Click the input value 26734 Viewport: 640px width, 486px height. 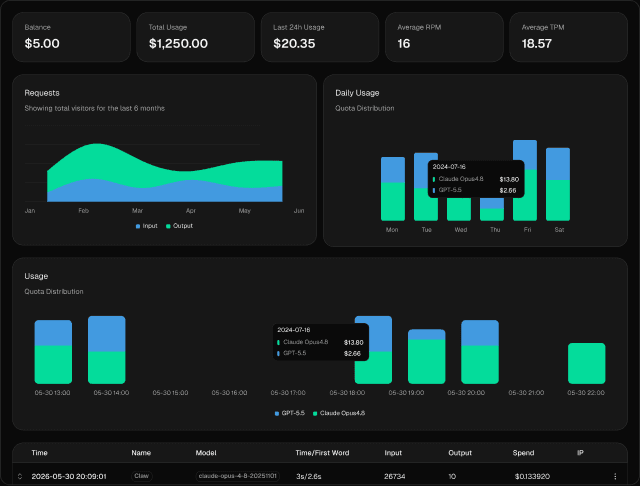coord(395,476)
